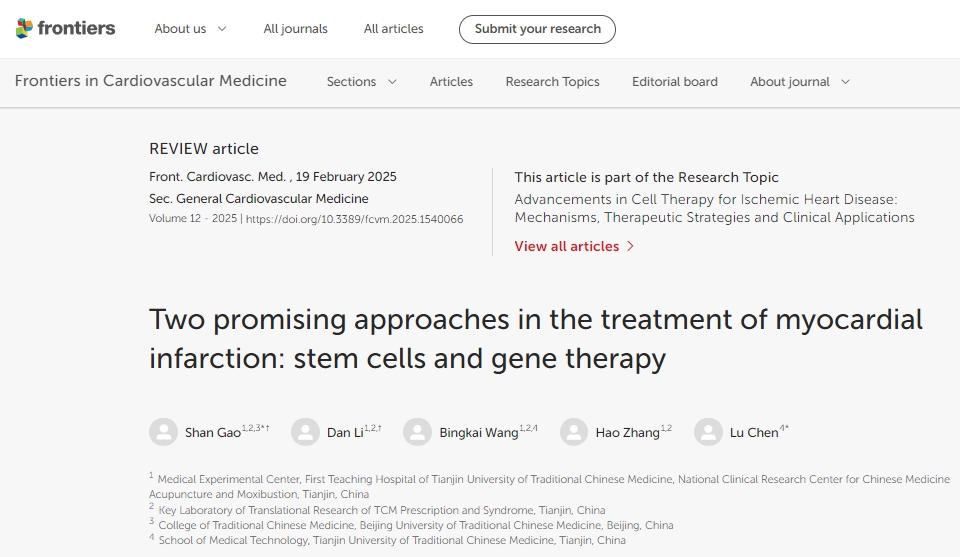This screenshot has height=557, width=960.
Task: Click the Frontiers in Cardiovascular Medicine title
Action: point(150,81)
